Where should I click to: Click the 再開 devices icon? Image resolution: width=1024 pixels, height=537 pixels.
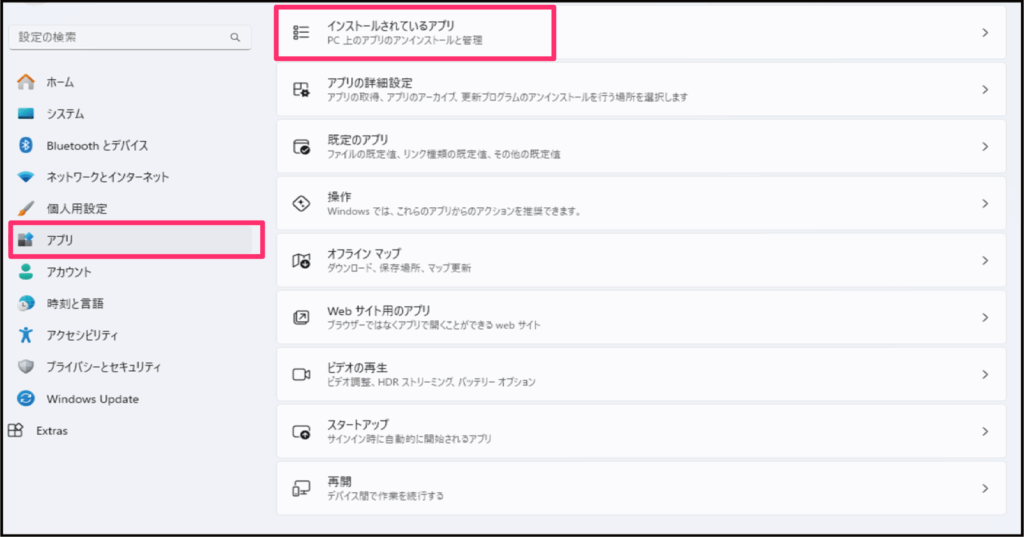(x=301, y=488)
